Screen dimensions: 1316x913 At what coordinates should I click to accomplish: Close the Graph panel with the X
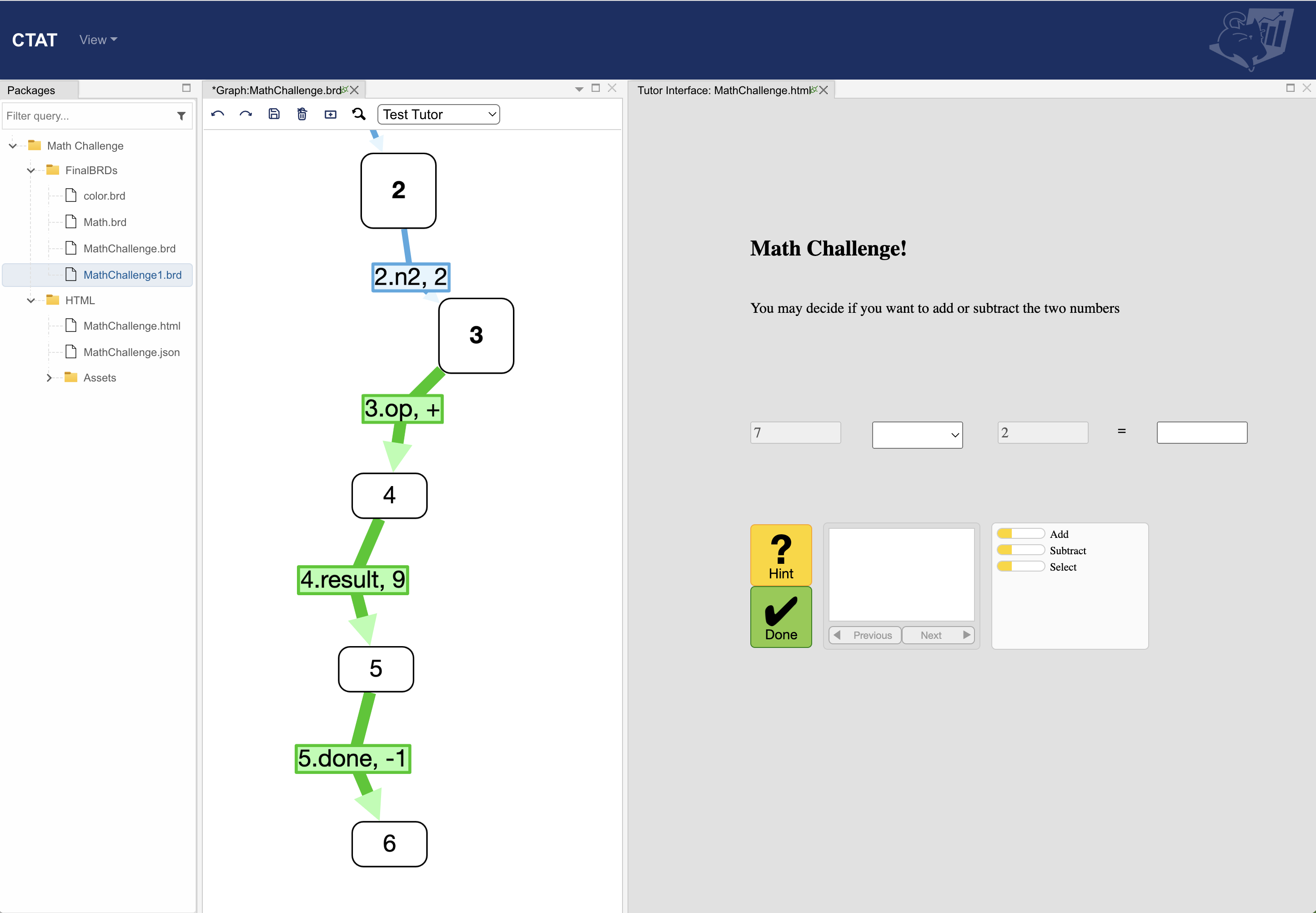pos(612,87)
